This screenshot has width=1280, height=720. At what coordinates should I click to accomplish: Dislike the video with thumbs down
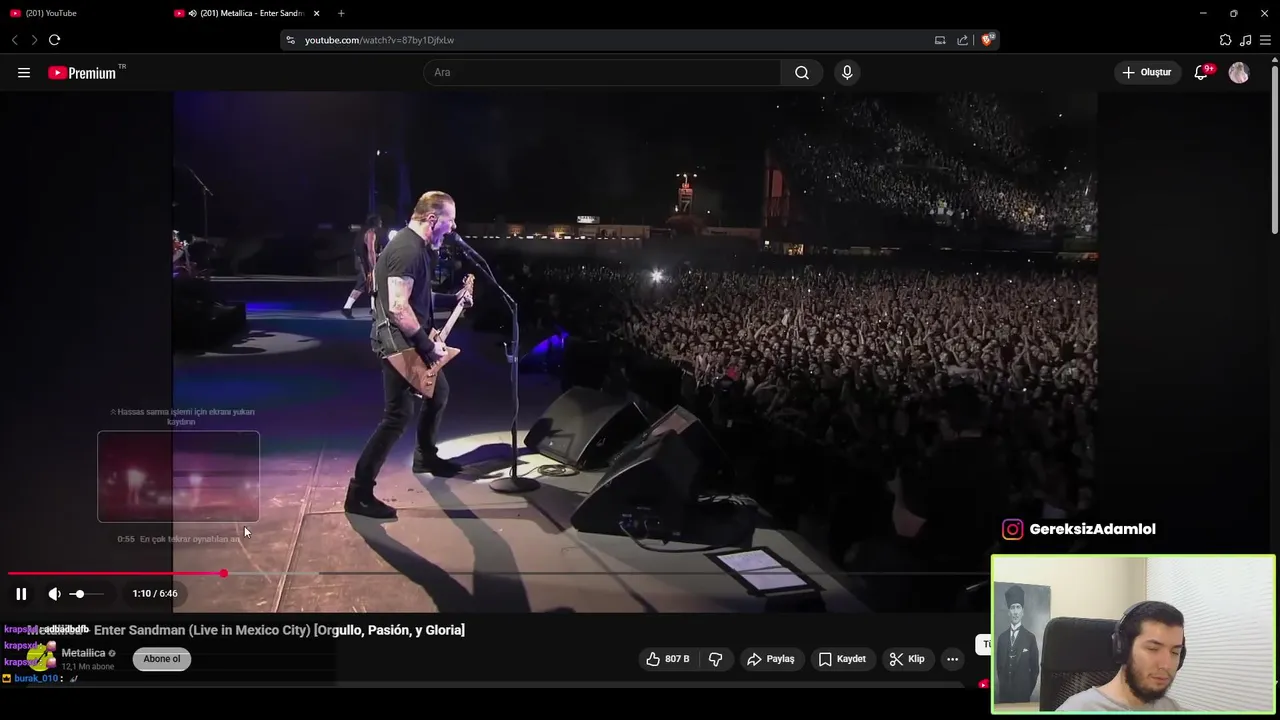716,659
